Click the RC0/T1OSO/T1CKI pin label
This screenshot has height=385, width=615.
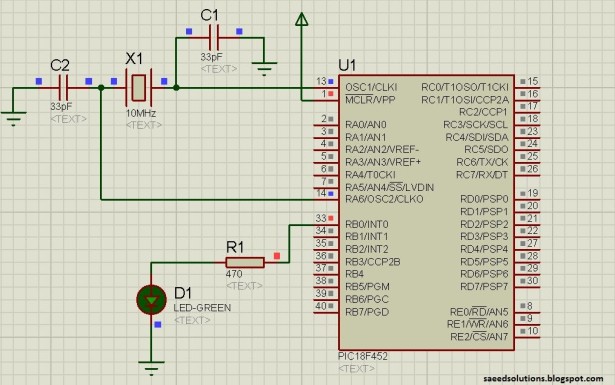coord(465,87)
